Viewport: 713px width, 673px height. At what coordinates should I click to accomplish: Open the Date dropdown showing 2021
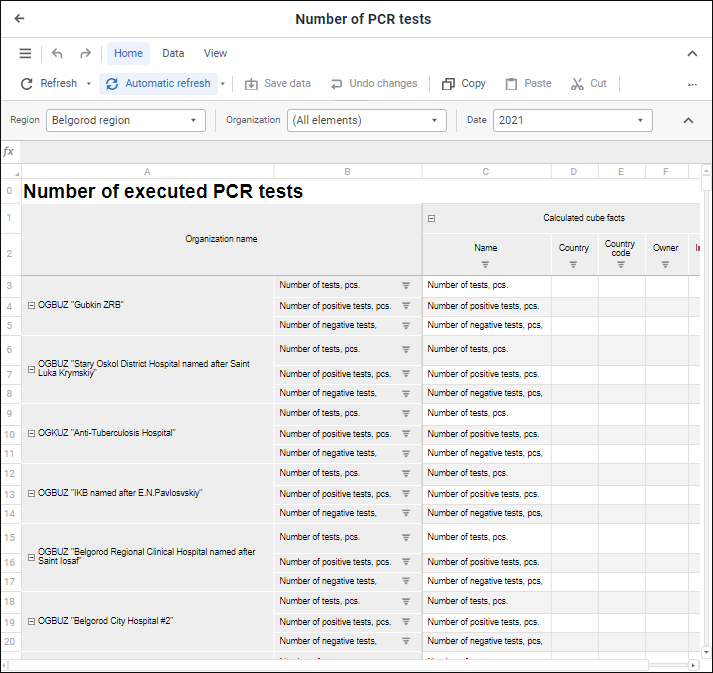(x=572, y=120)
